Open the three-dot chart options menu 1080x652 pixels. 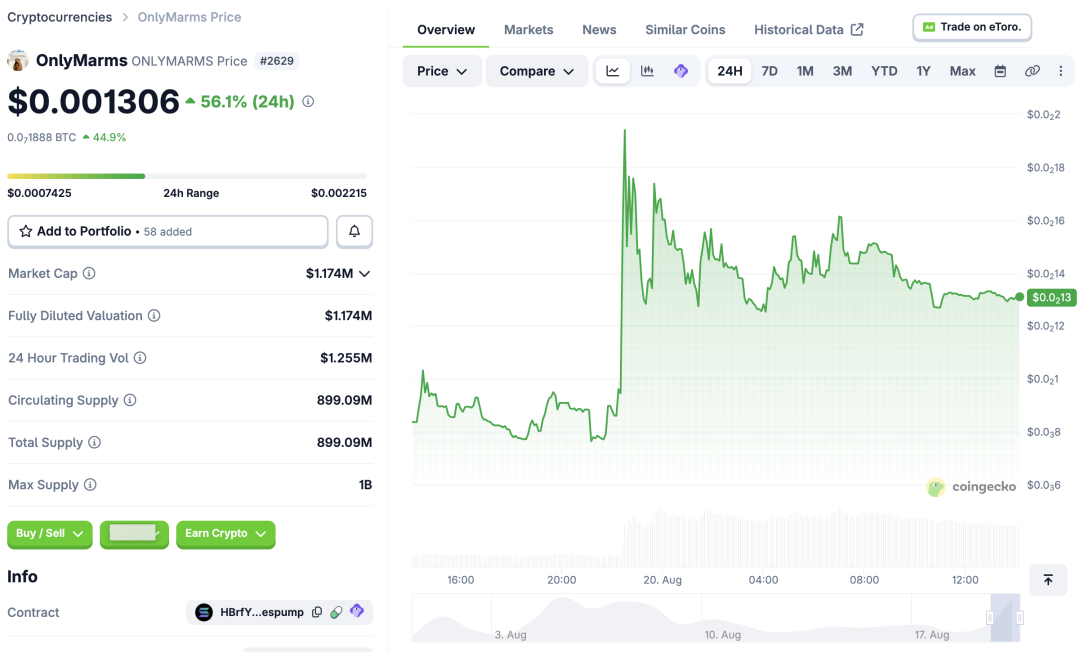1061,71
